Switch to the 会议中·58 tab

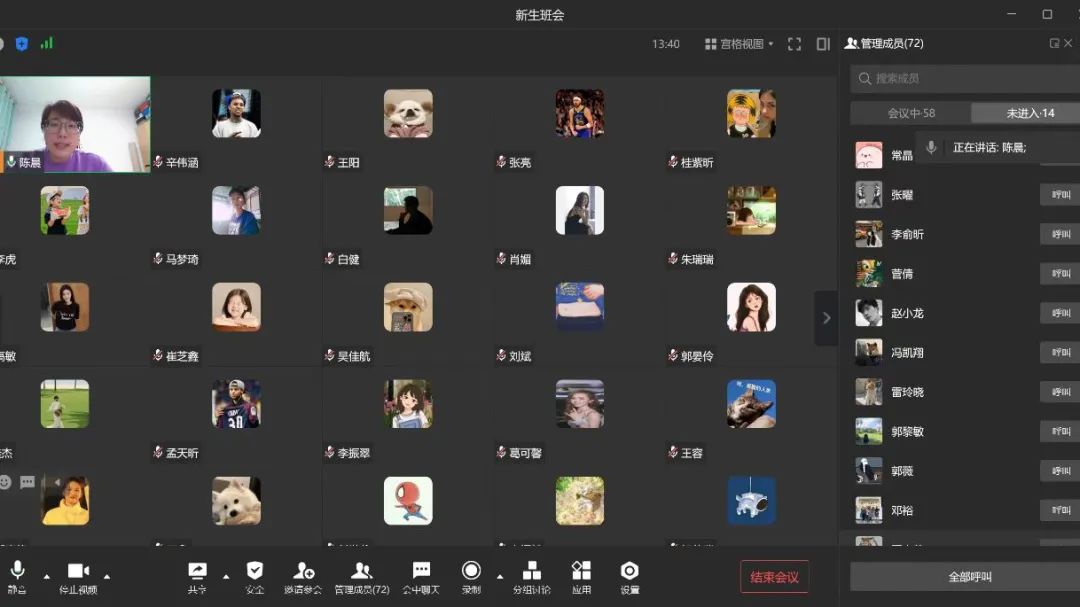pos(910,113)
